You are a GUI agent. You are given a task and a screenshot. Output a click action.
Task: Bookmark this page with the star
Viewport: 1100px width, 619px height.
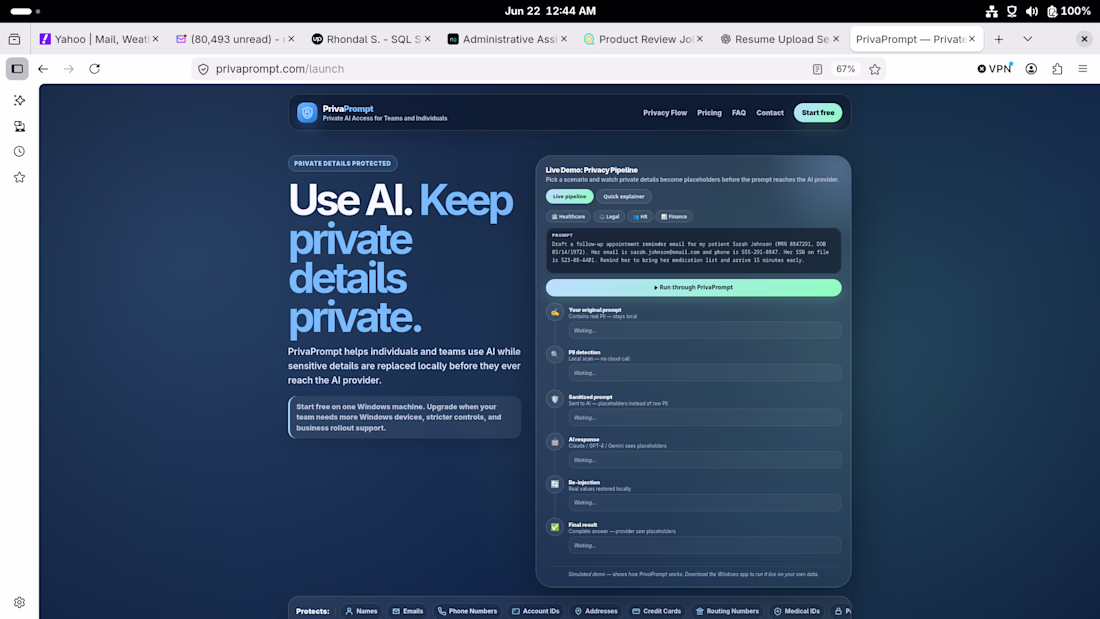pos(875,69)
